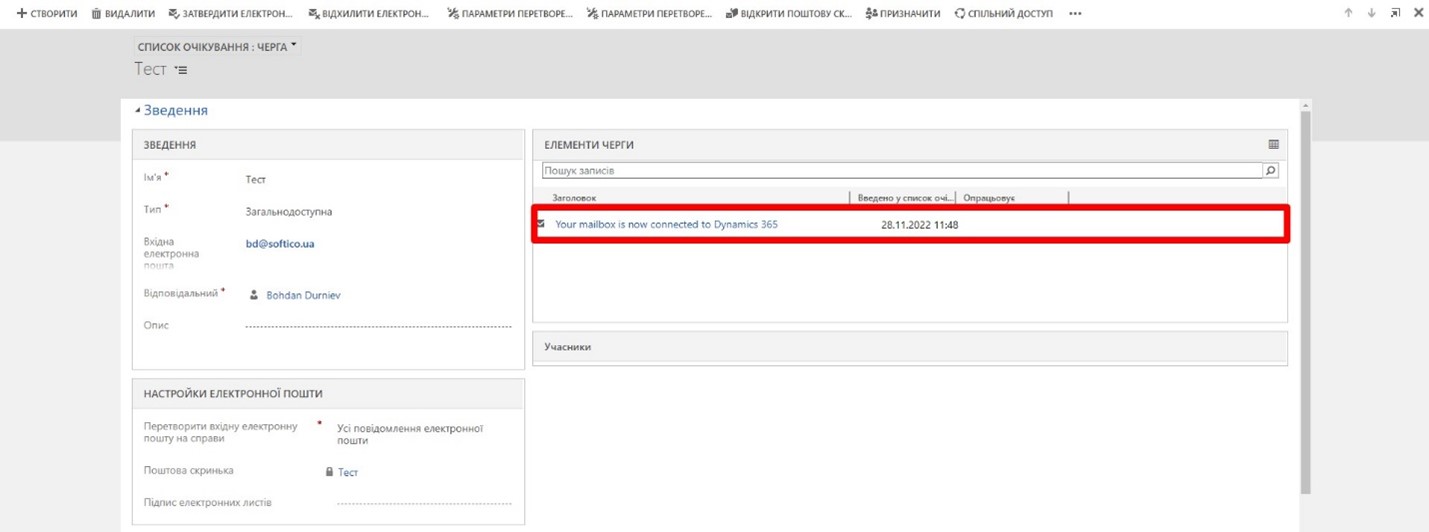Click the Створити (create) plus icon
Image resolution: width=1429 pixels, height=532 pixels.
[21, 14]
